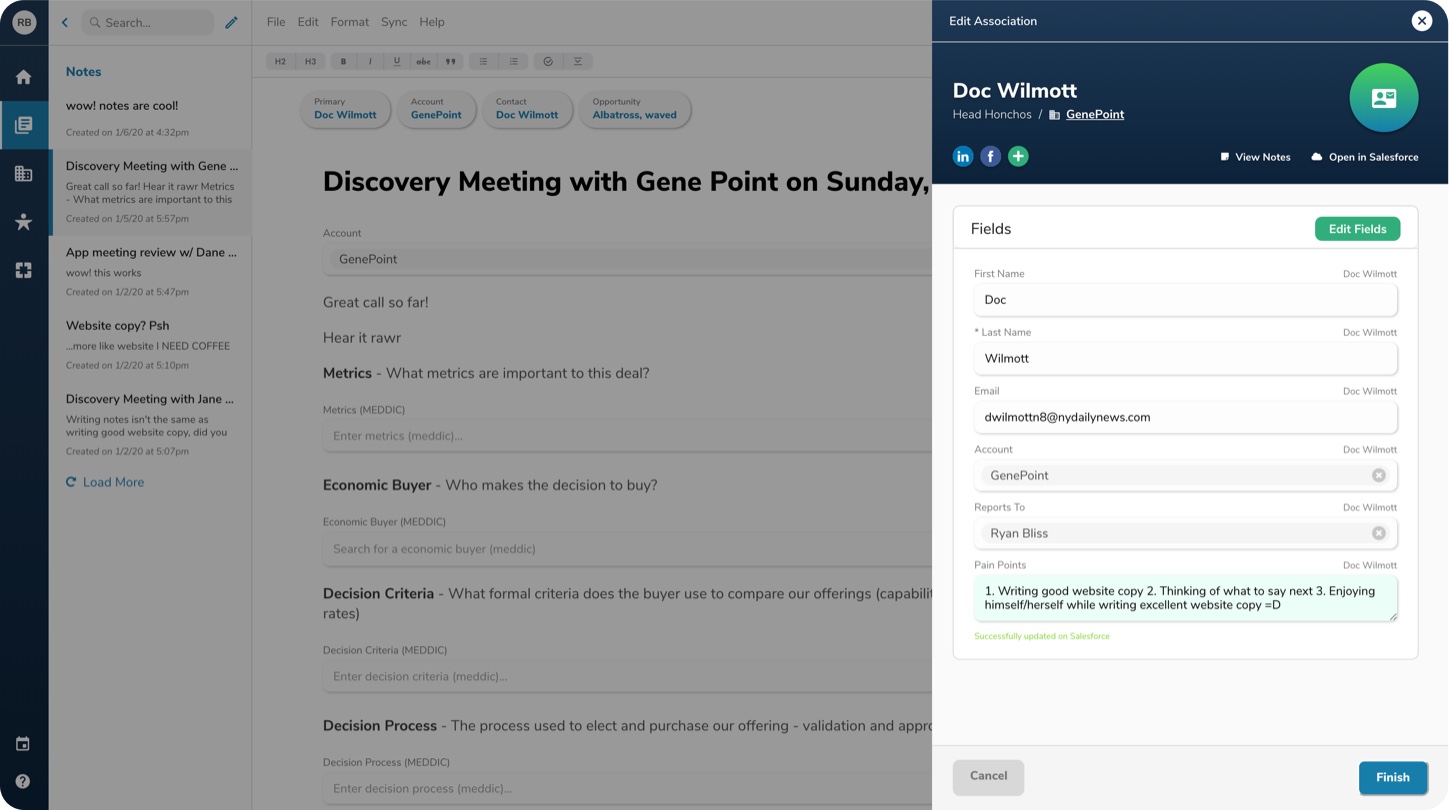Open the LinkedIn profile icon
This screenshot has height=810, width=1449.
click(x=963, y=156)
